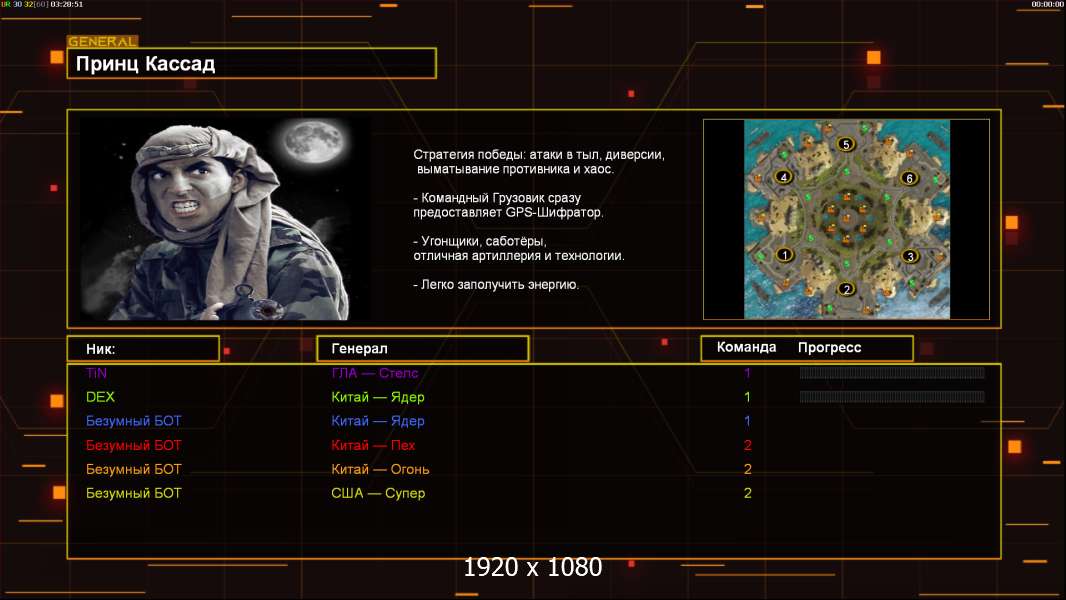Click team number 2 in "Китай — Пех" row

tap(747, 445)
